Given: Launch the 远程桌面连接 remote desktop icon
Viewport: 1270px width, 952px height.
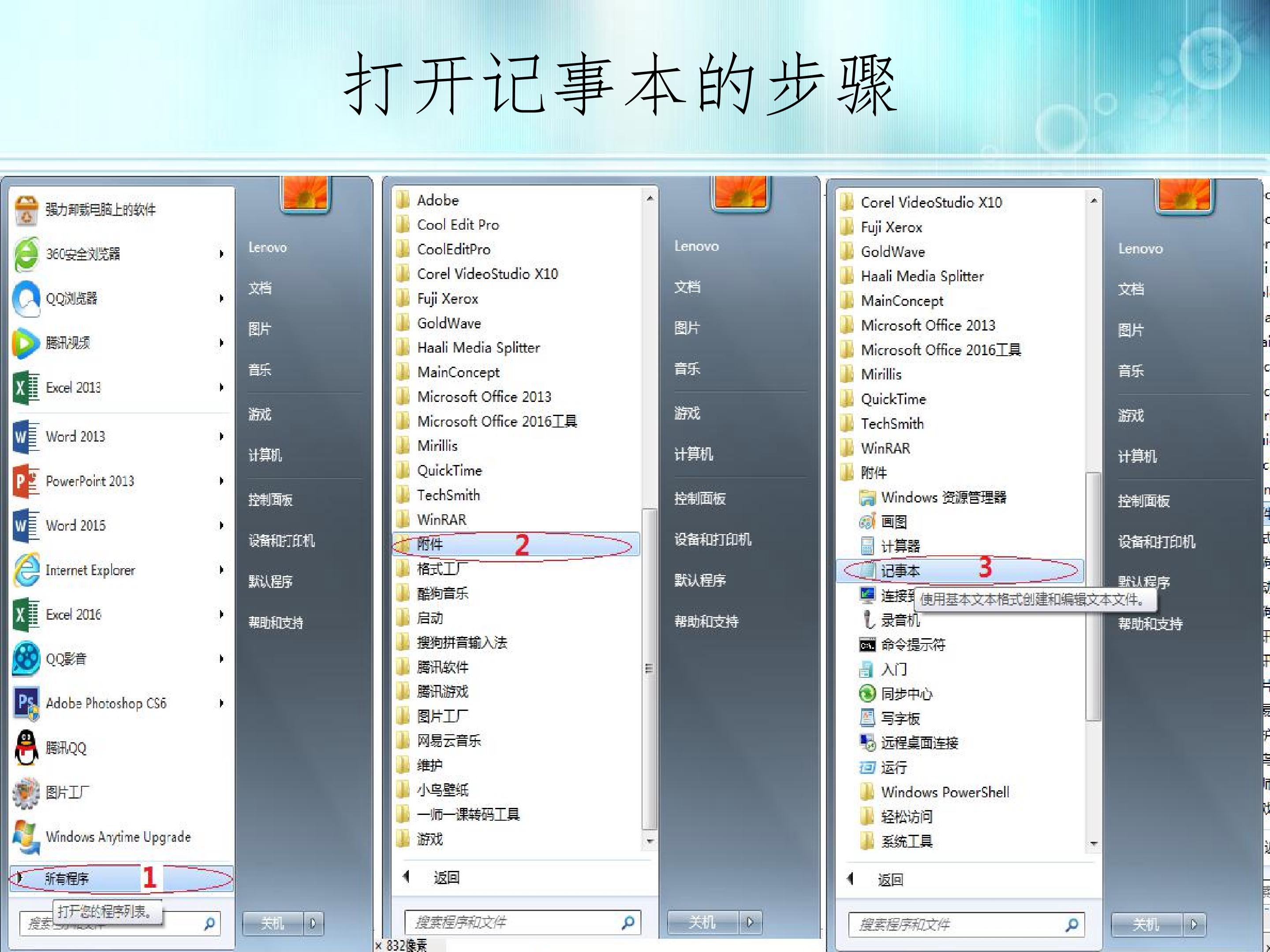Looking at the screenshot, I should [867, 743].
